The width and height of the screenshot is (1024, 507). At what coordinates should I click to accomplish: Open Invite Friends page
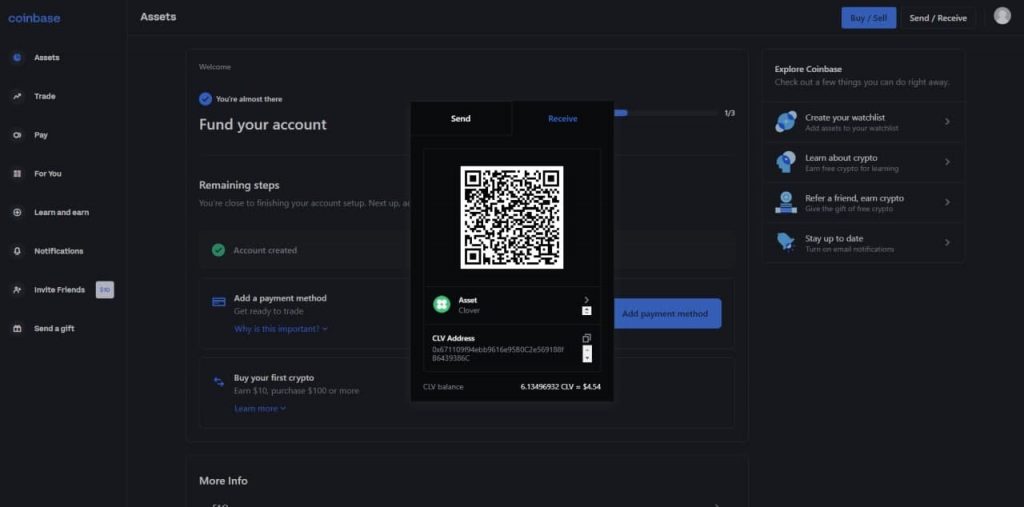(x=59, y=290)
